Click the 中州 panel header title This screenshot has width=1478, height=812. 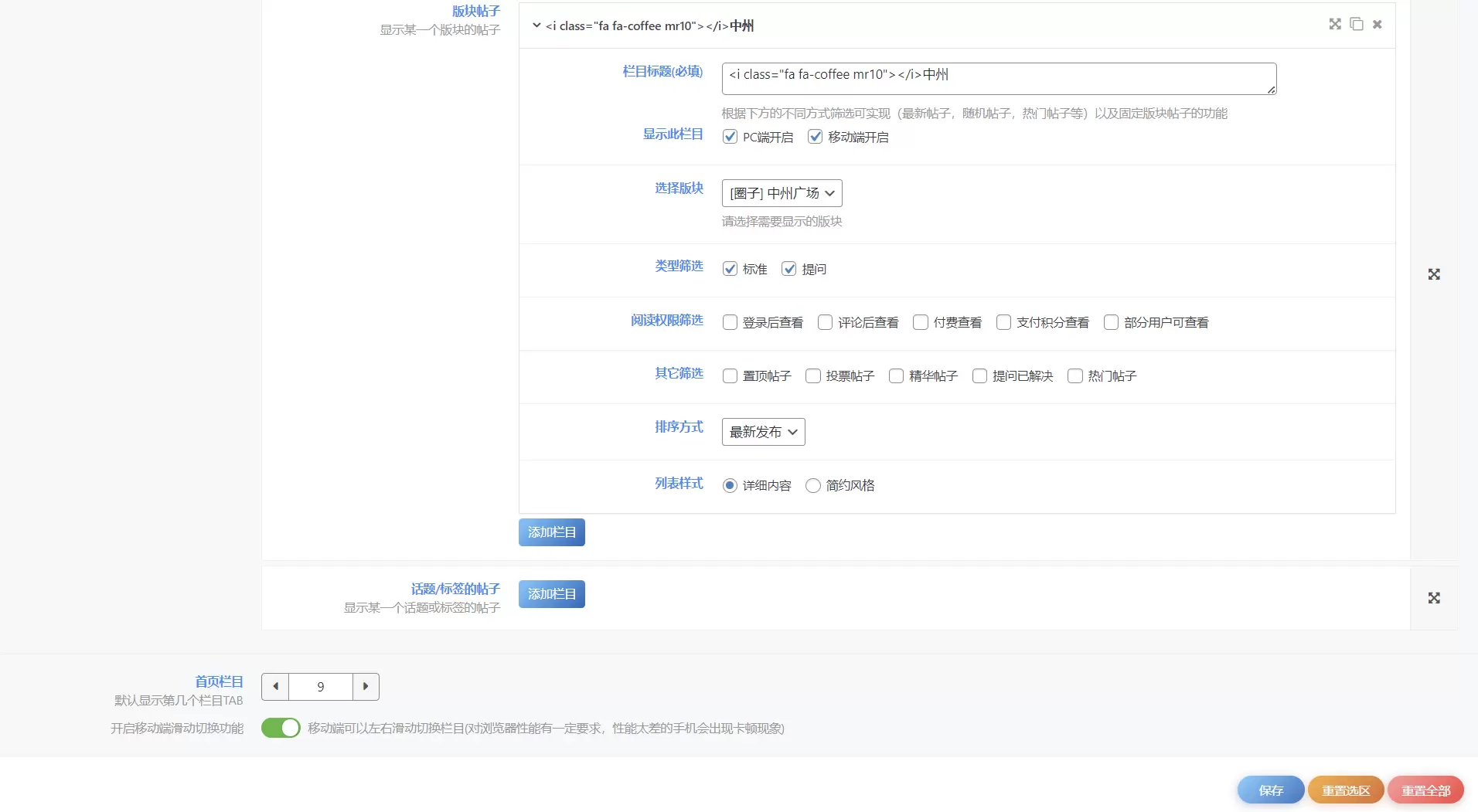pyautogui.click(x=649, y=25)
